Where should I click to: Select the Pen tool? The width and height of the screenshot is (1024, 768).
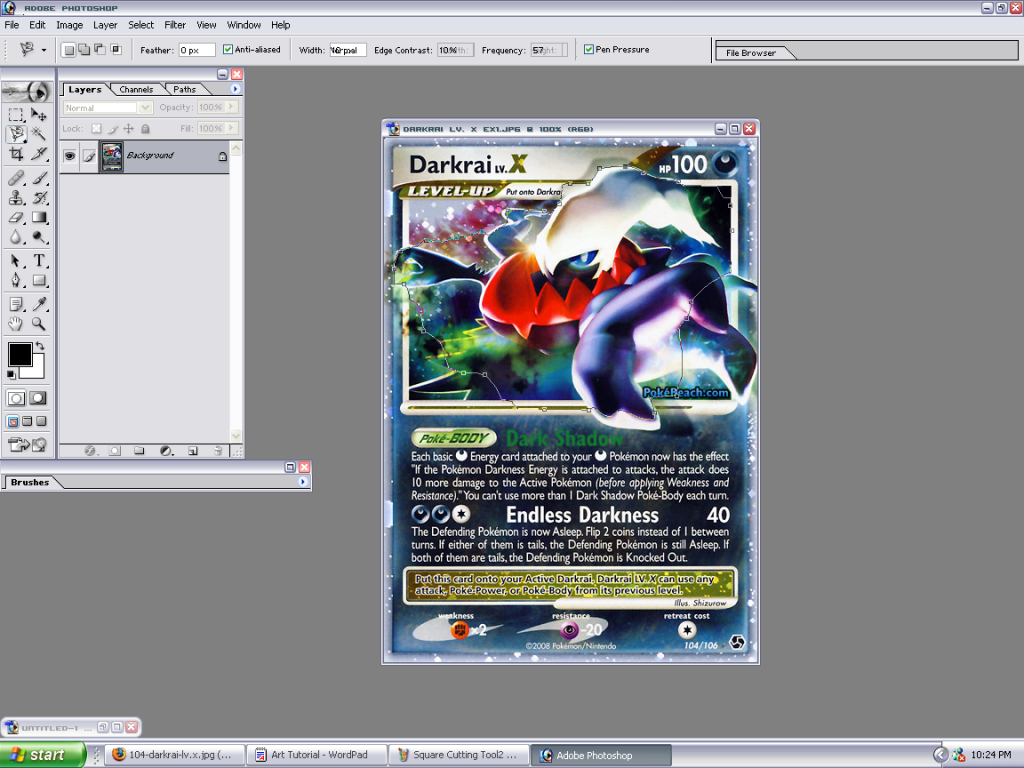click(16, 280)
